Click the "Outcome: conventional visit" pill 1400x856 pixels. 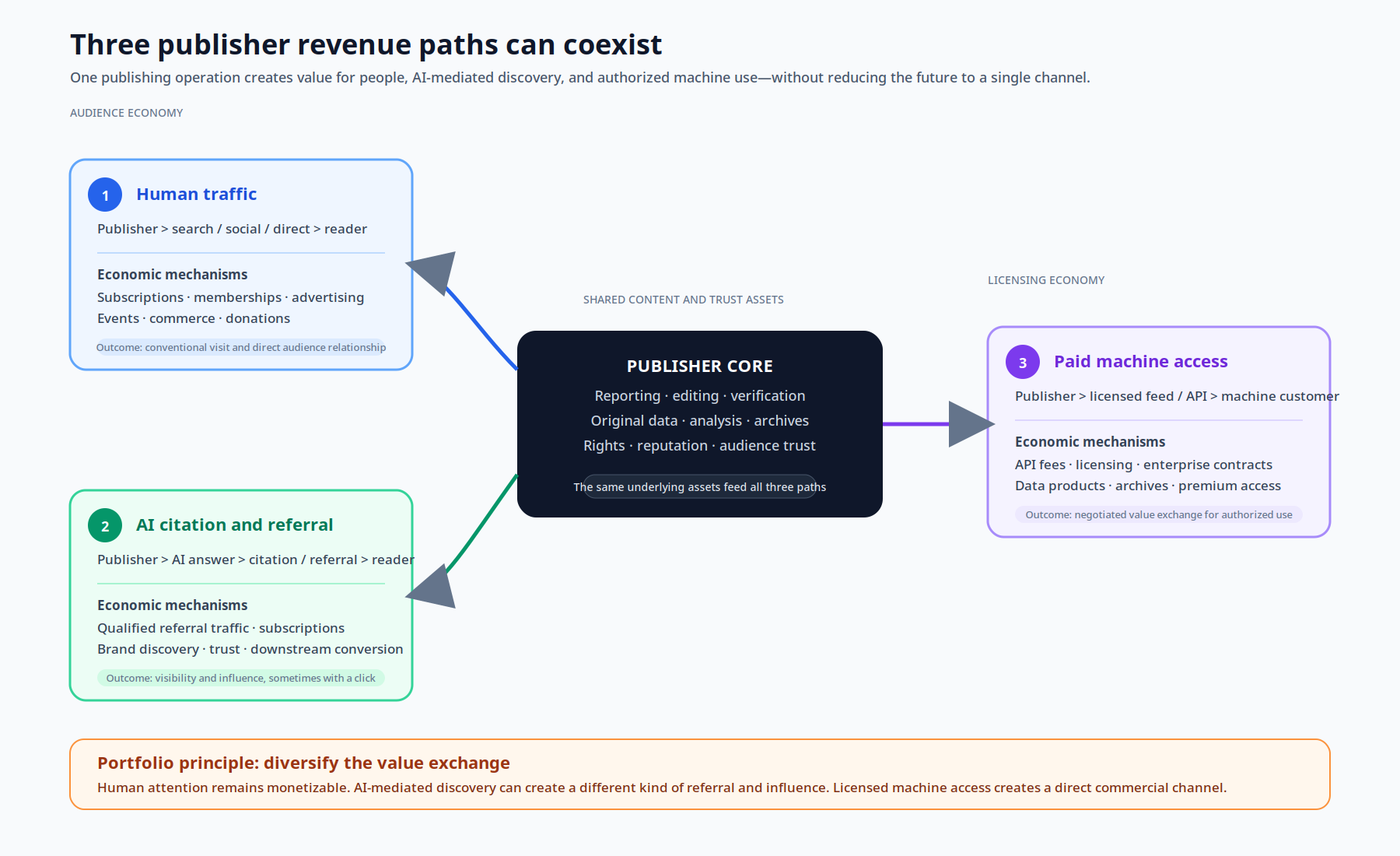pyautogui.click(x=241, y=347)
